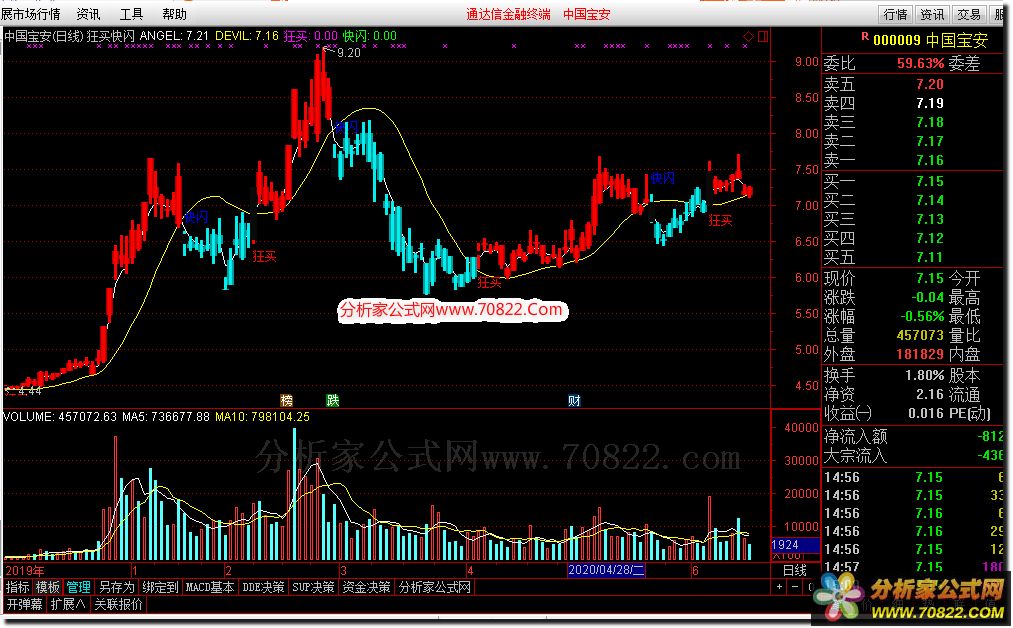Click the diamond icon at chart top-right
Viewport: 1013px width, 628px height.
749,36
